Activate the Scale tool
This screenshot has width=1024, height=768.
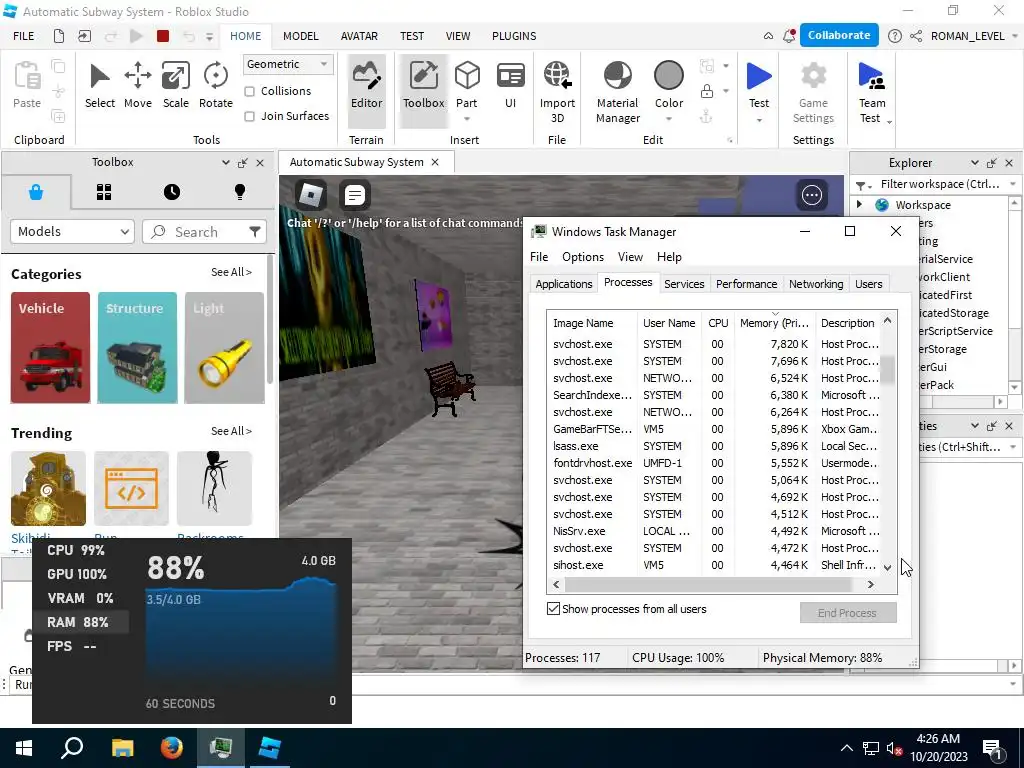tap(176, 85)
